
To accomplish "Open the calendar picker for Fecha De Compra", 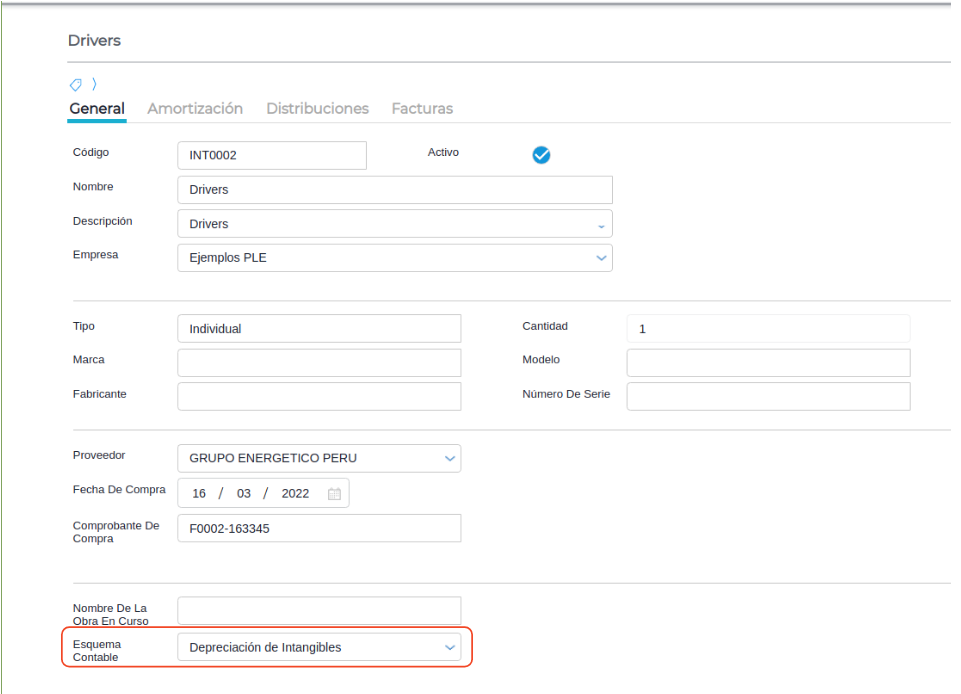I will (x=334, y=493).
